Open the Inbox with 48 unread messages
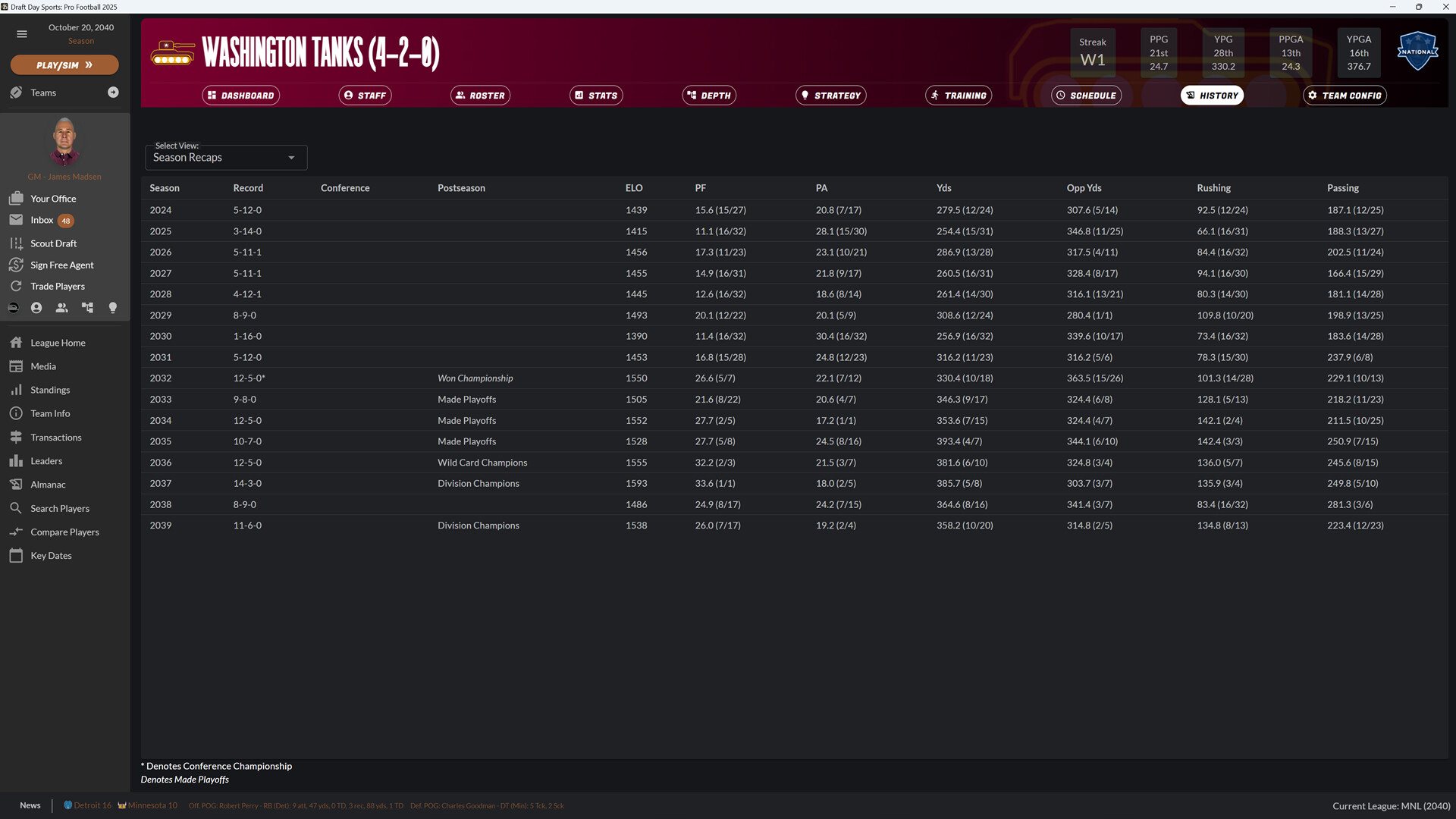This screenshot has width=1456, height=819. (42, 220)
